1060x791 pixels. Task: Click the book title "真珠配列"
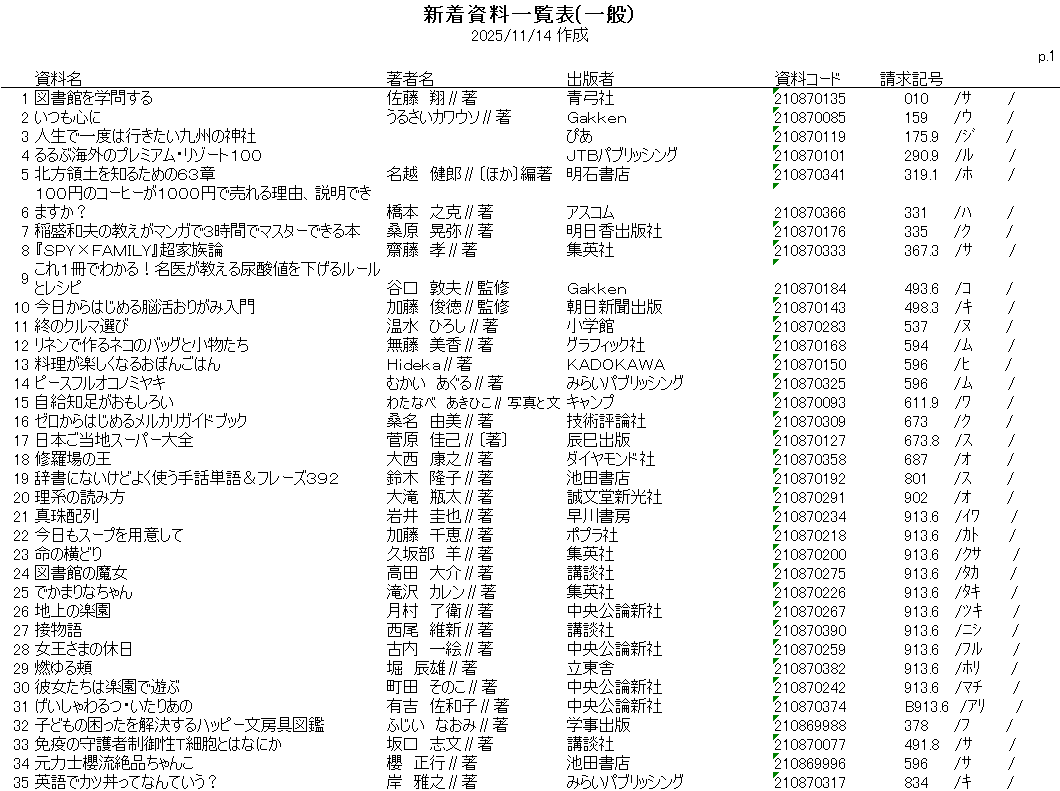pyautogui.click(x=67, y=516)
